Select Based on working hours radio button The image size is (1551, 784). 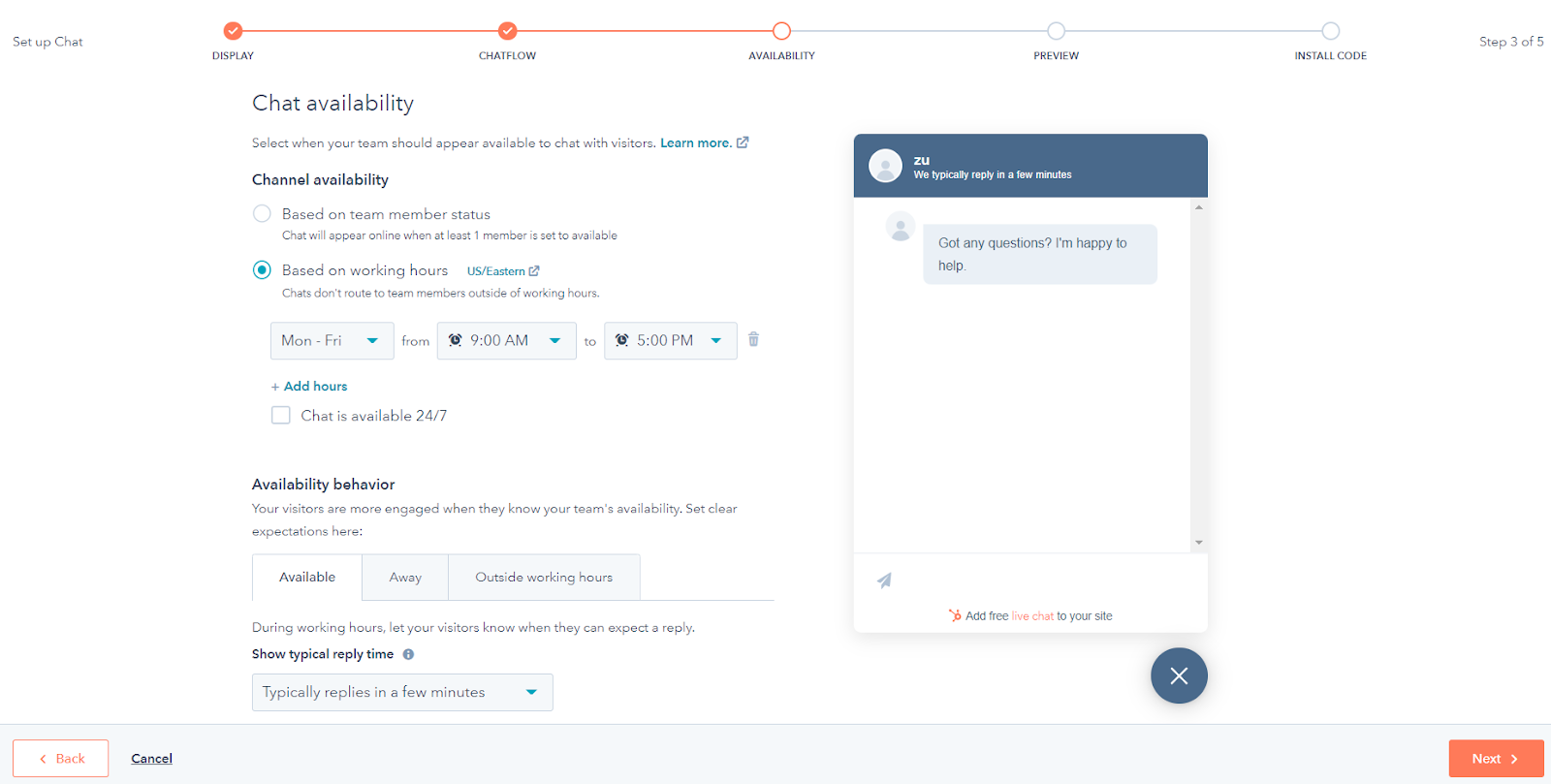(262, 270)
